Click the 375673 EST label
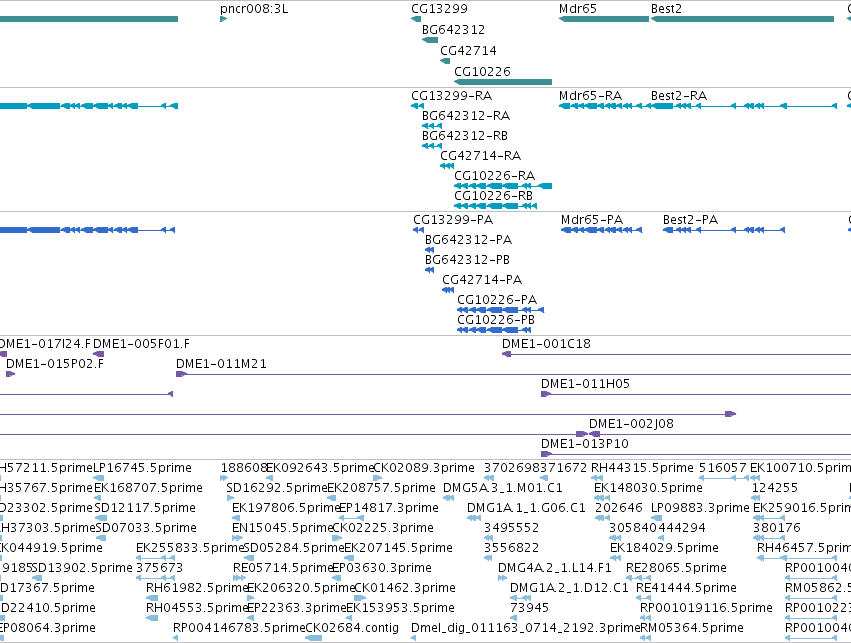This screenshot has width=851, height=643. click(x=160, y=568)
